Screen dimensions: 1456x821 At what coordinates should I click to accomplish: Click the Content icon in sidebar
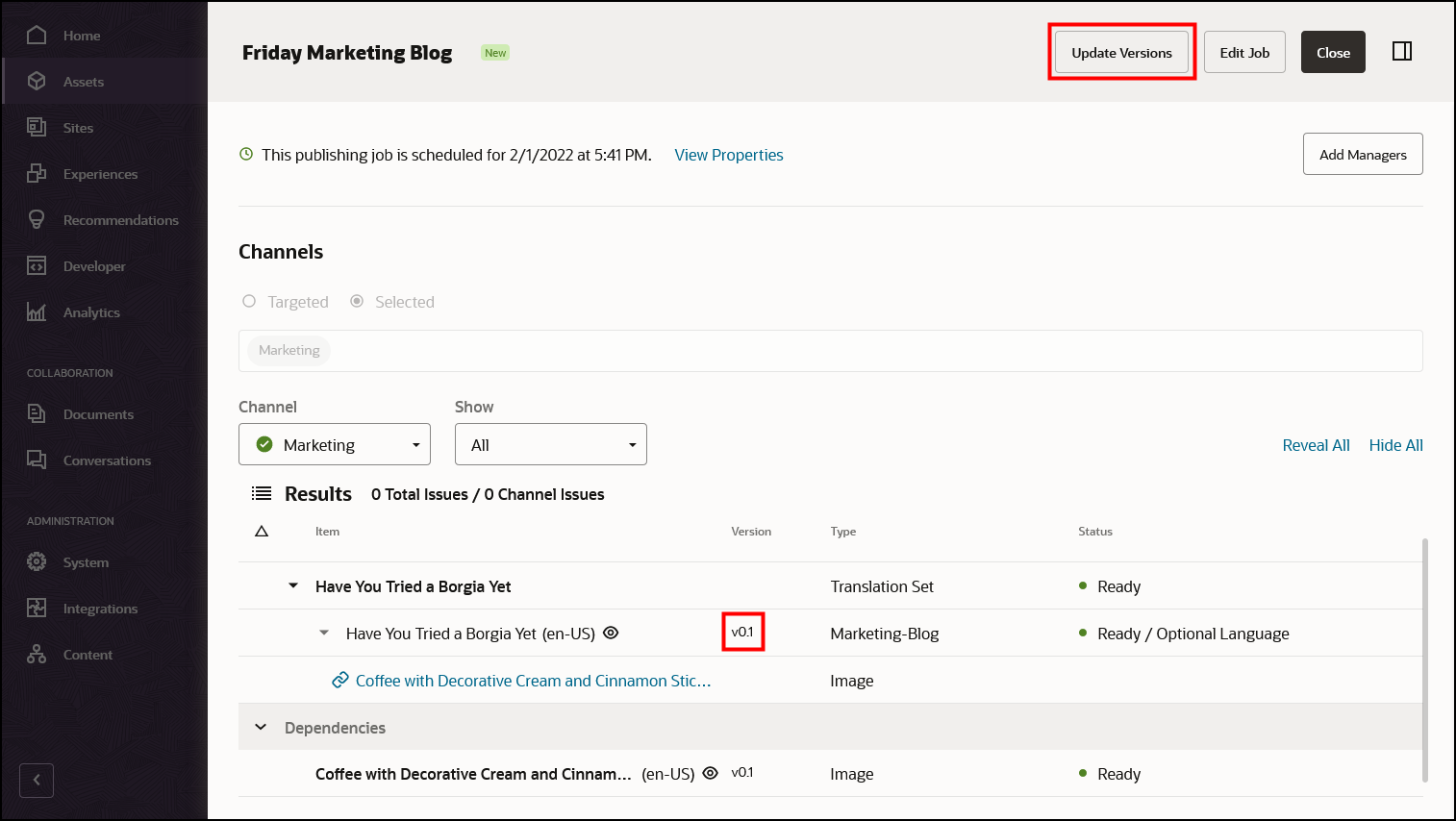point(37,655)
